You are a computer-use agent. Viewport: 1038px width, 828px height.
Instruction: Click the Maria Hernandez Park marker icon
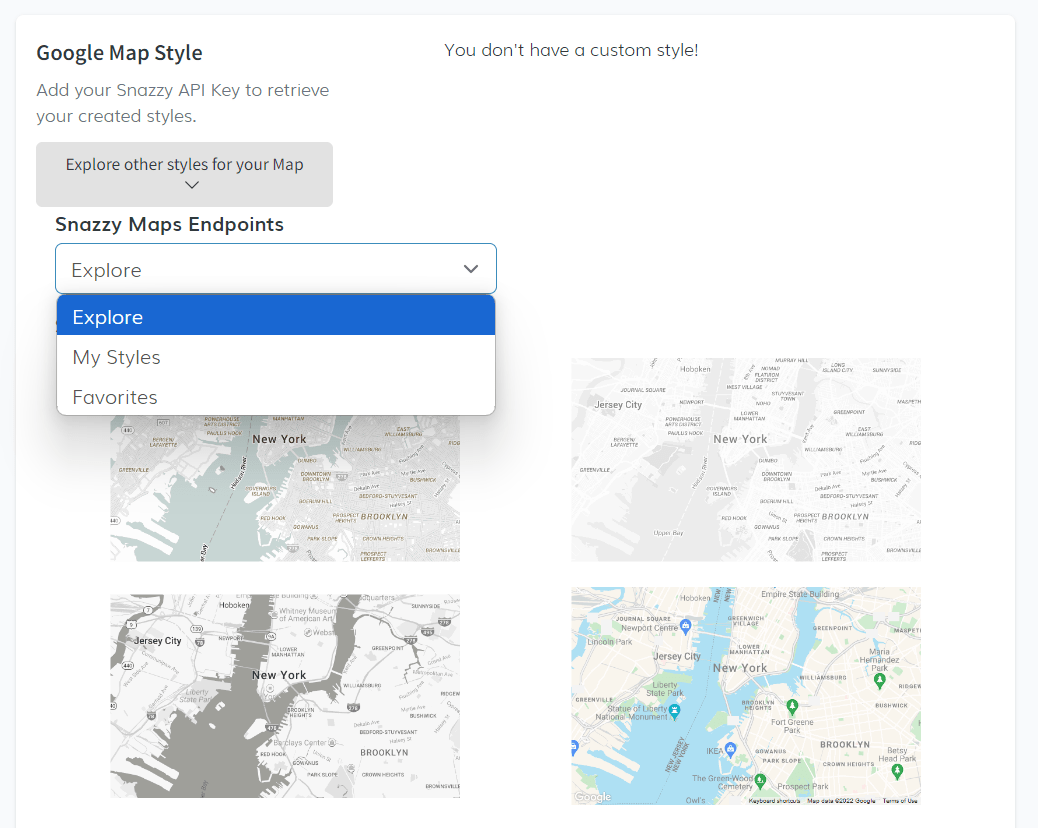point(879,680)
